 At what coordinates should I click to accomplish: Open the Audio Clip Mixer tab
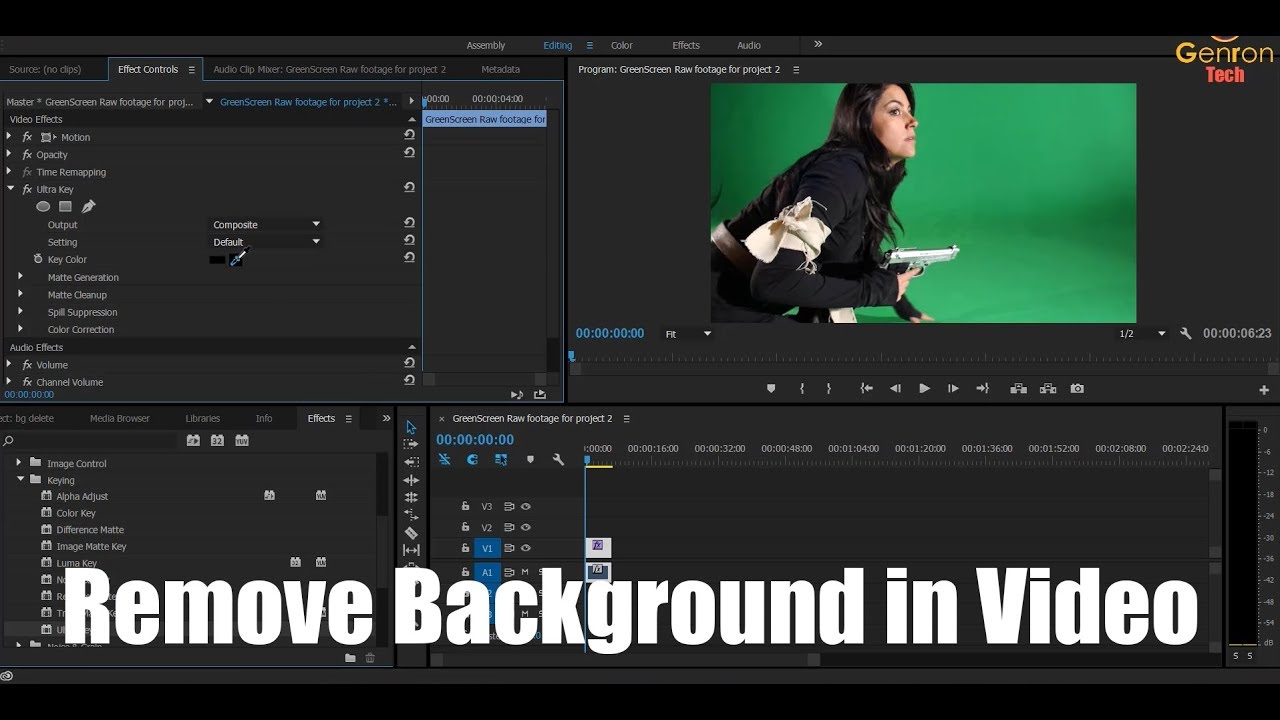[x=330, y=69]
